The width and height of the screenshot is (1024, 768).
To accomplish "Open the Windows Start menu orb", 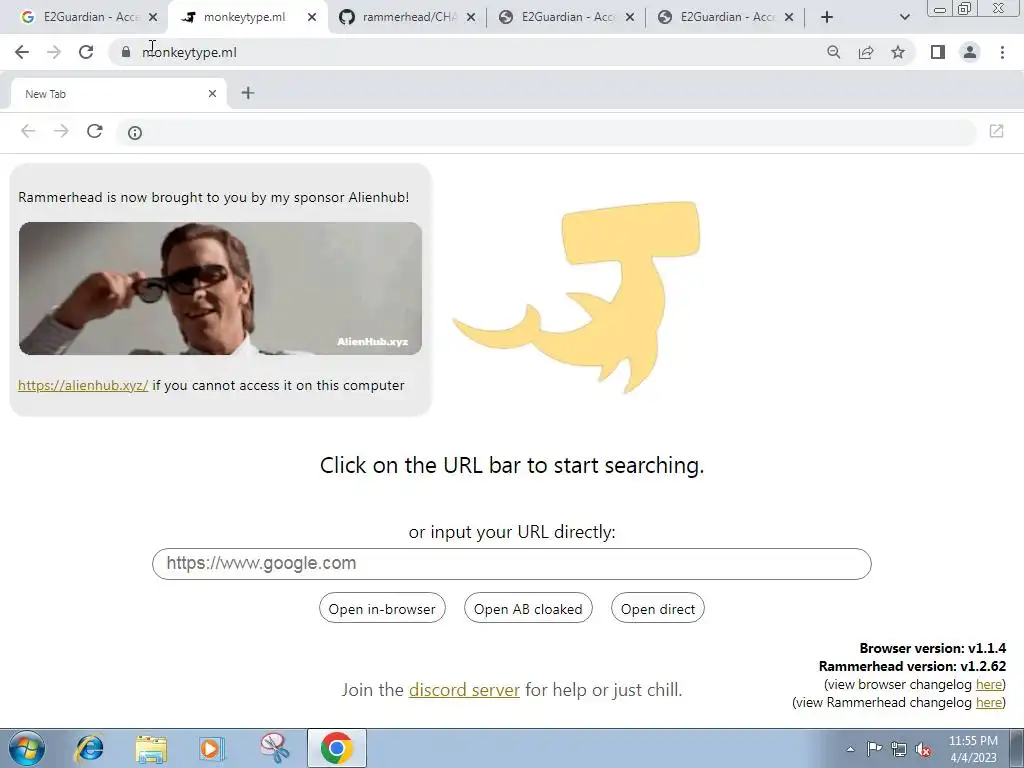I will [27, 748].
